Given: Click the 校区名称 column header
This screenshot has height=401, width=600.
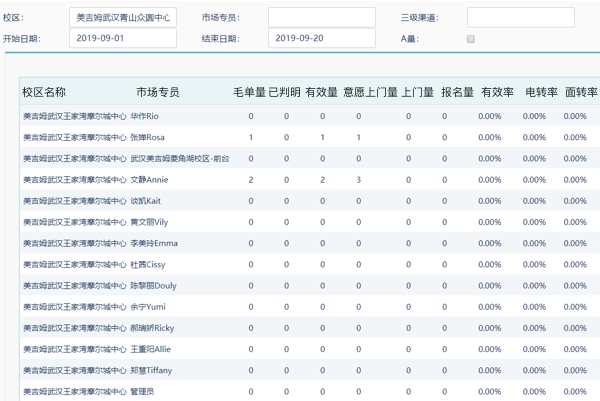Looking at the screenshot, I should (44, 92).
